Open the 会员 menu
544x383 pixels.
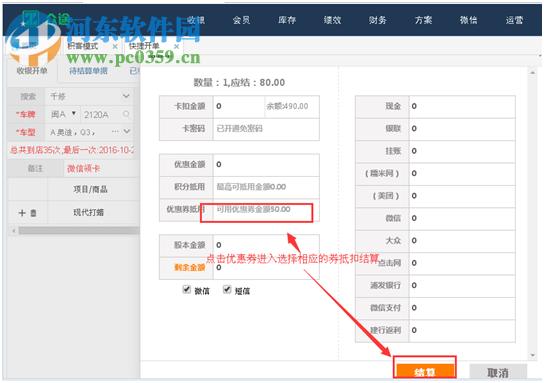coord(241,20)
